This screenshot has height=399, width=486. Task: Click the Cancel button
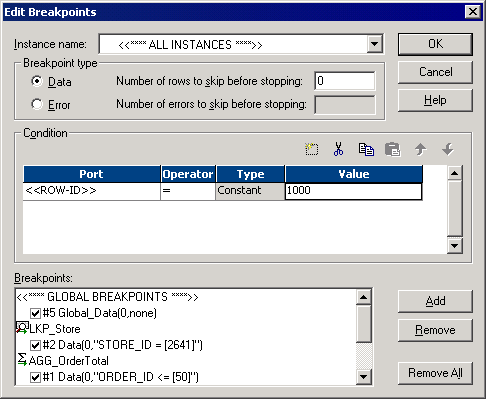coord(435,72)
